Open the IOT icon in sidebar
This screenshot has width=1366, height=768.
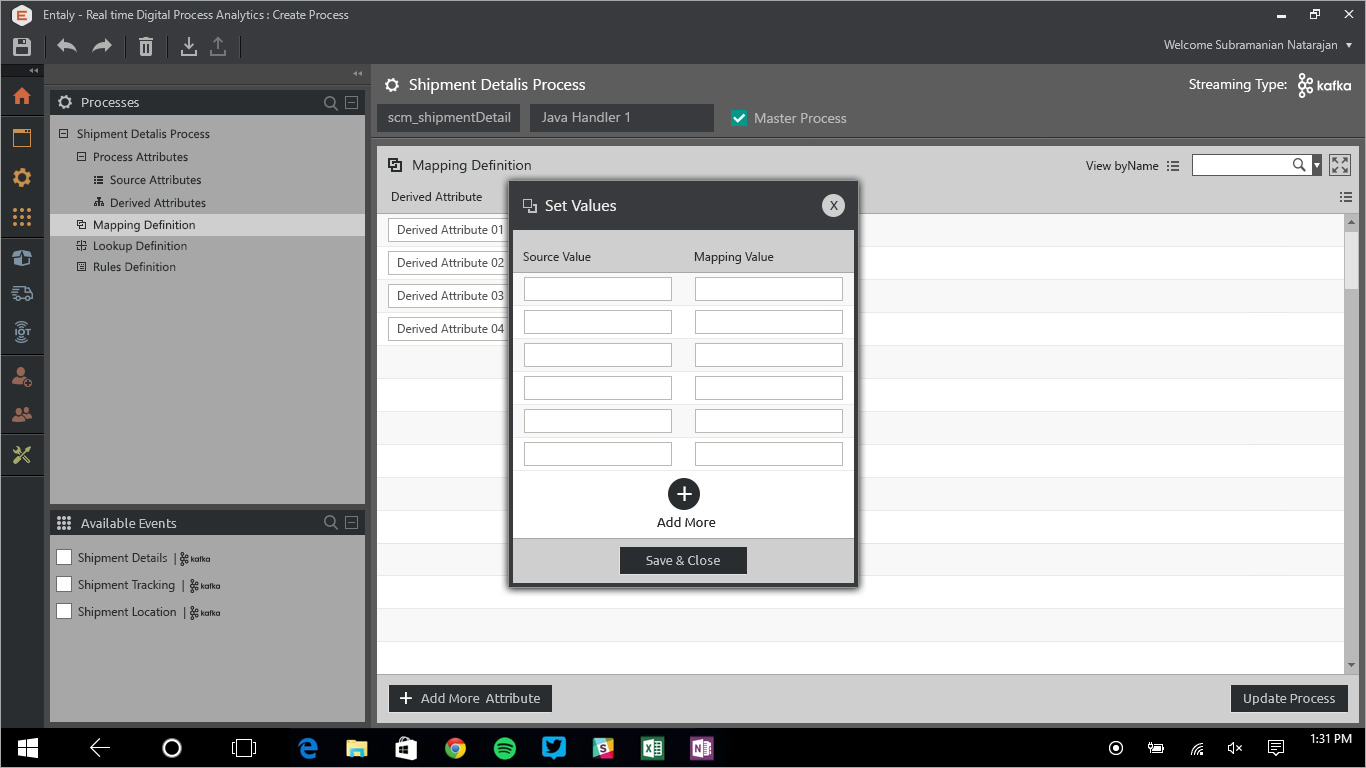[x=22, y=332]
